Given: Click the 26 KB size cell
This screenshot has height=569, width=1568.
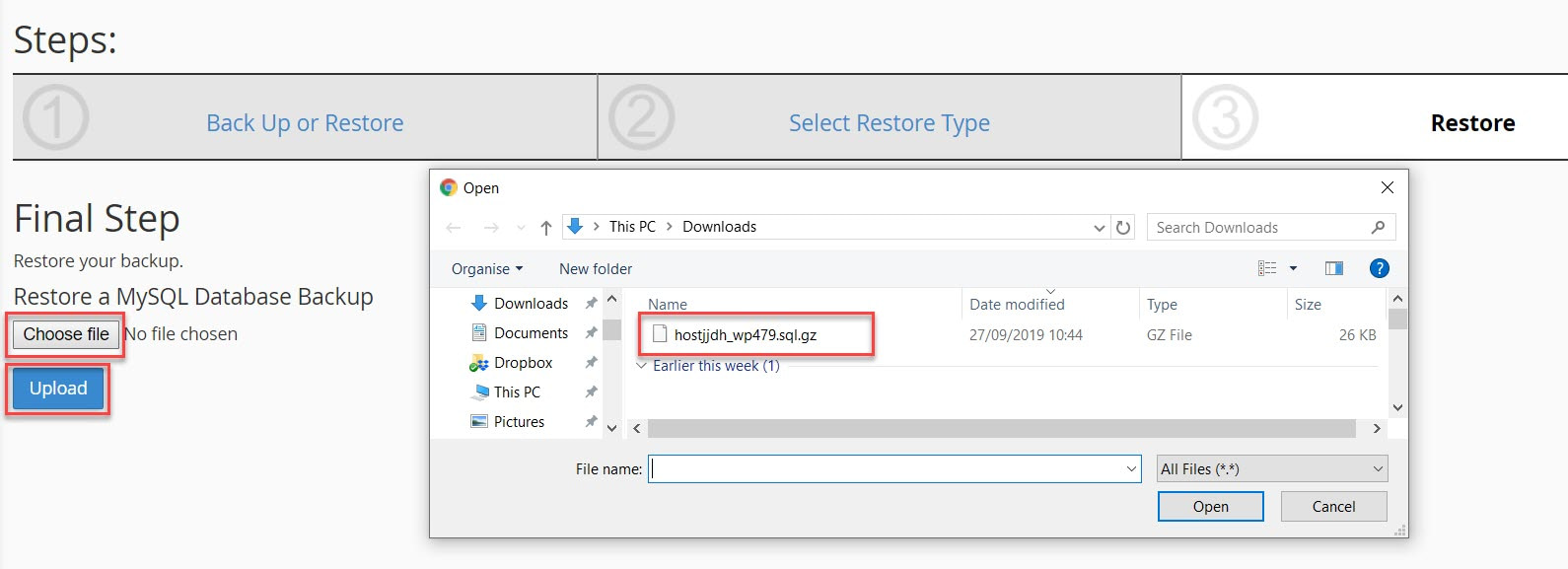Looking at the screenshot, I should coord(1357,335).
